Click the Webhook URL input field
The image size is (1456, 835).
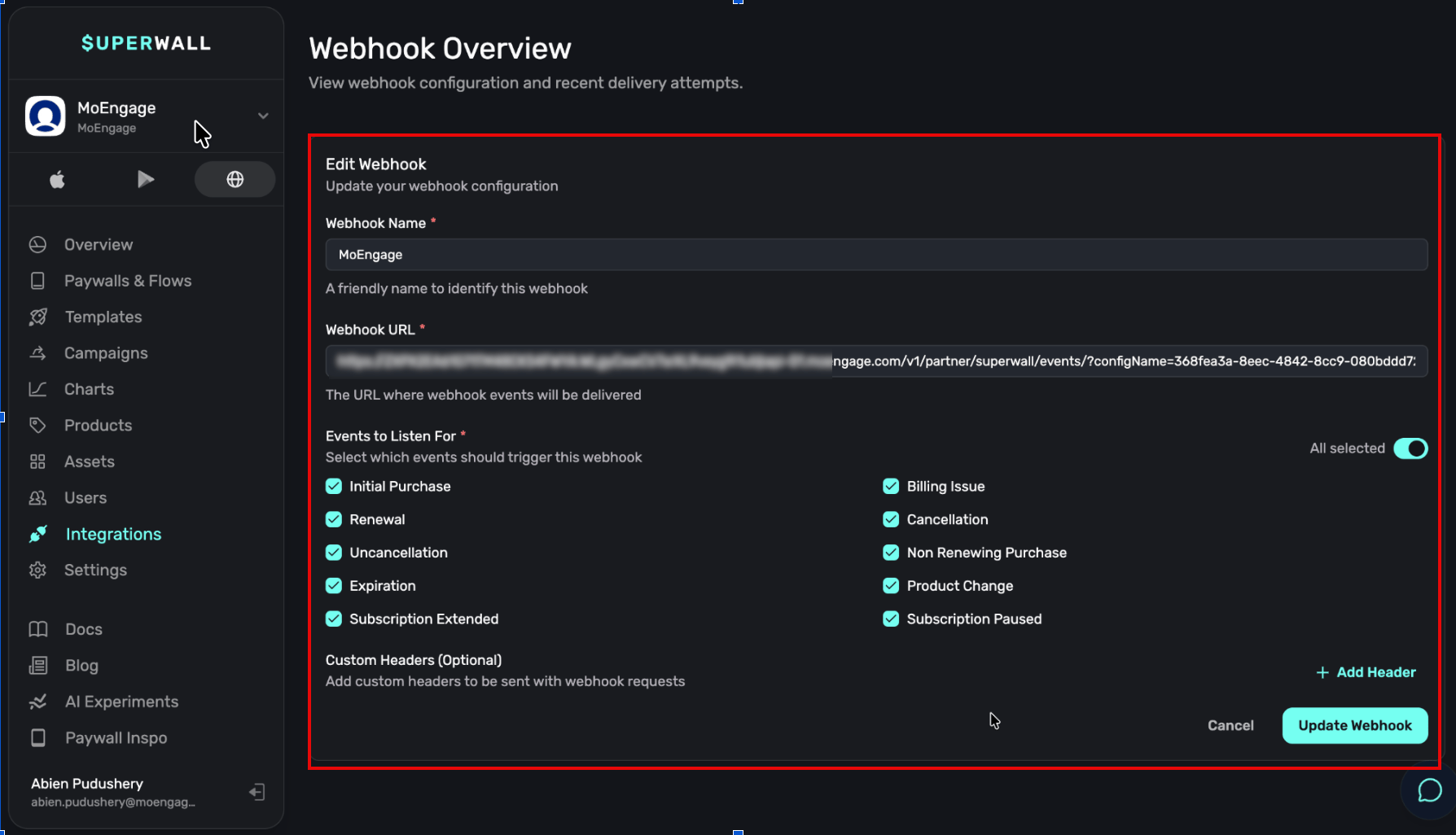[x=876, y=361]
